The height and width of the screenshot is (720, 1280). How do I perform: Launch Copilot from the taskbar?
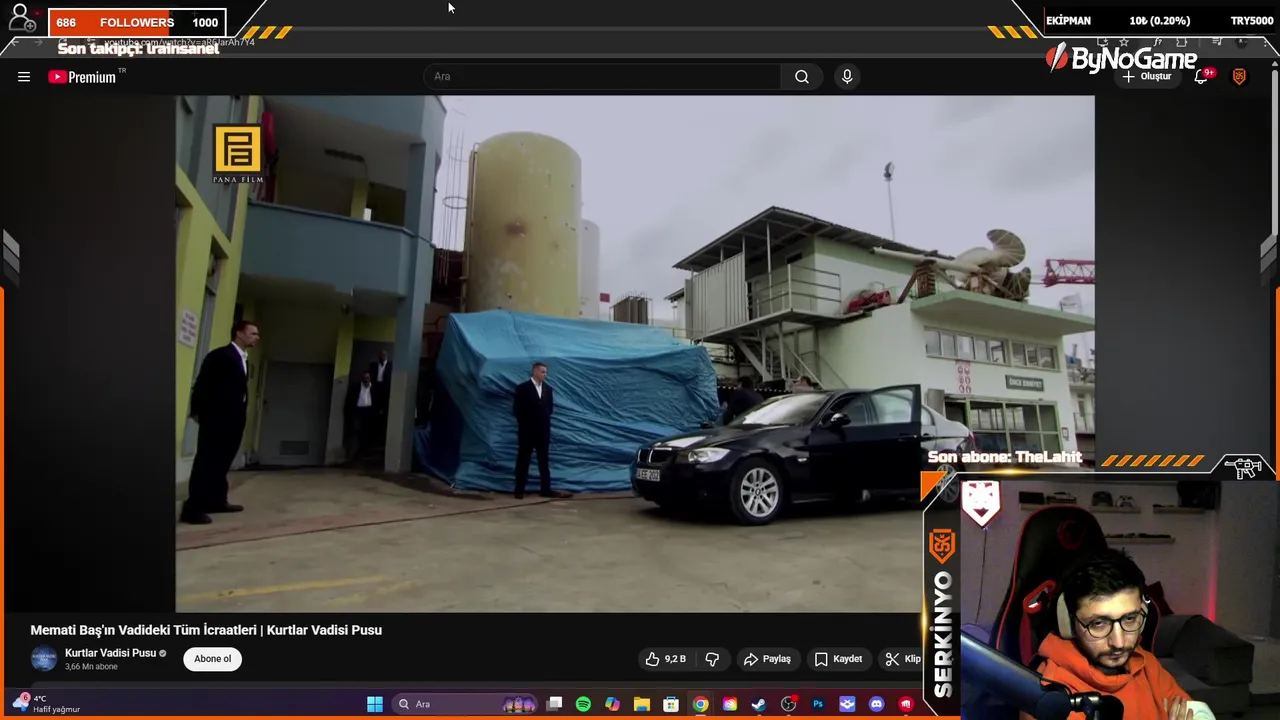(x=612, y=704)
